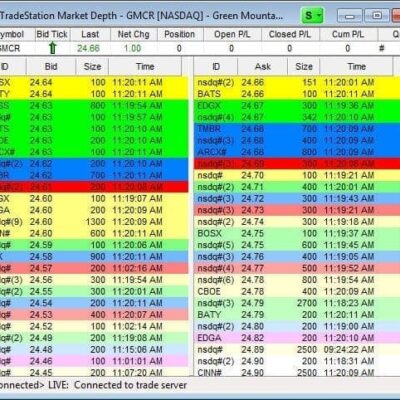This screenshot has width=400, height=400.
Task: Click the ask-side Time column header
Action: 356,66
